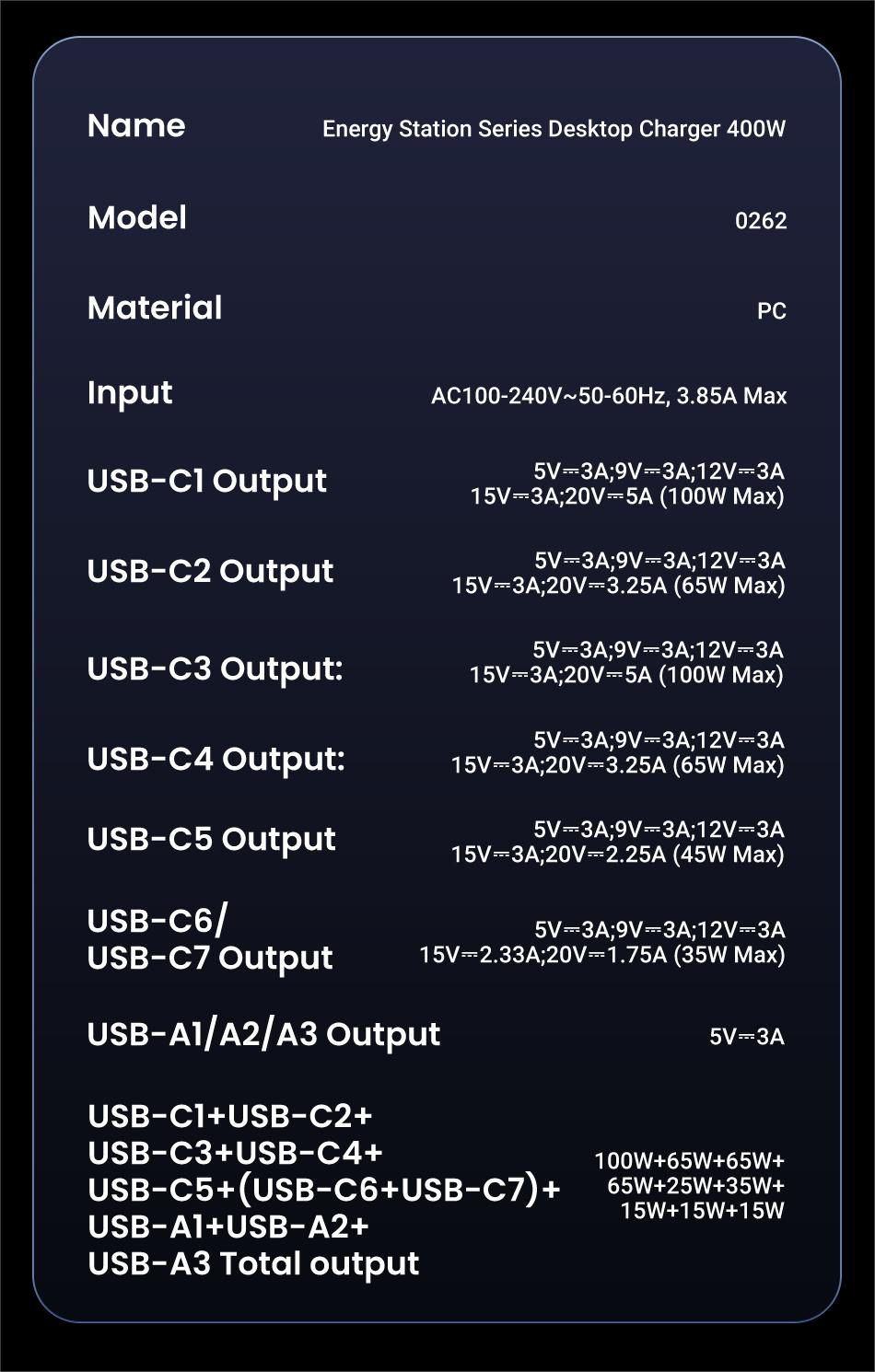Click the Input label
875x1372 pixels.
coord(130,393)
